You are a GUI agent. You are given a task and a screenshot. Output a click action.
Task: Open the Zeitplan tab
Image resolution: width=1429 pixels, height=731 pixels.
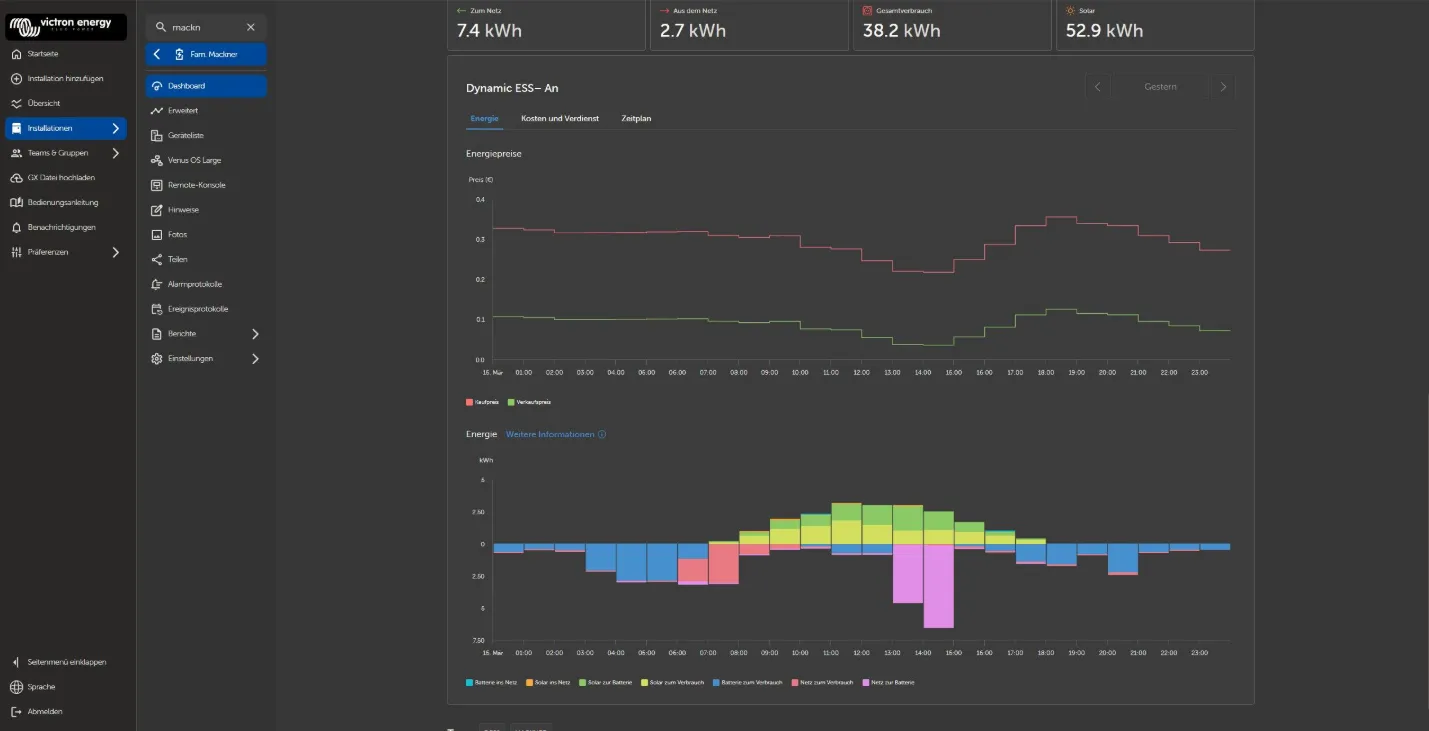pyautogui.click(x=636, y=119)
